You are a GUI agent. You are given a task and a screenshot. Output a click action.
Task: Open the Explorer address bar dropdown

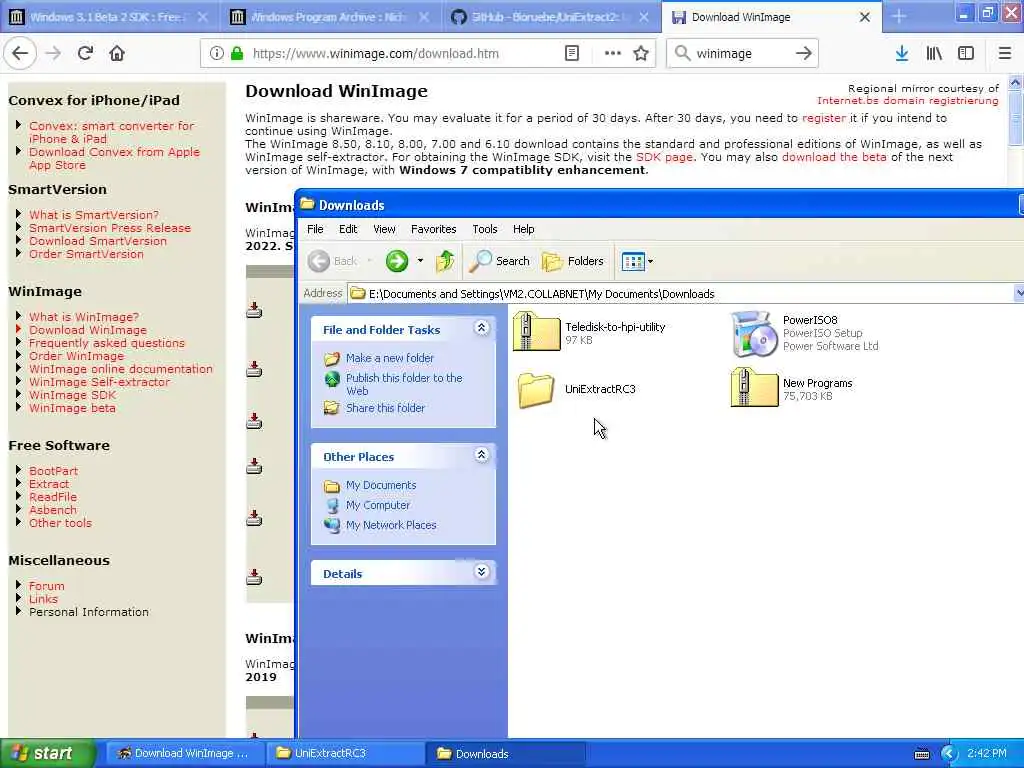1019,293
